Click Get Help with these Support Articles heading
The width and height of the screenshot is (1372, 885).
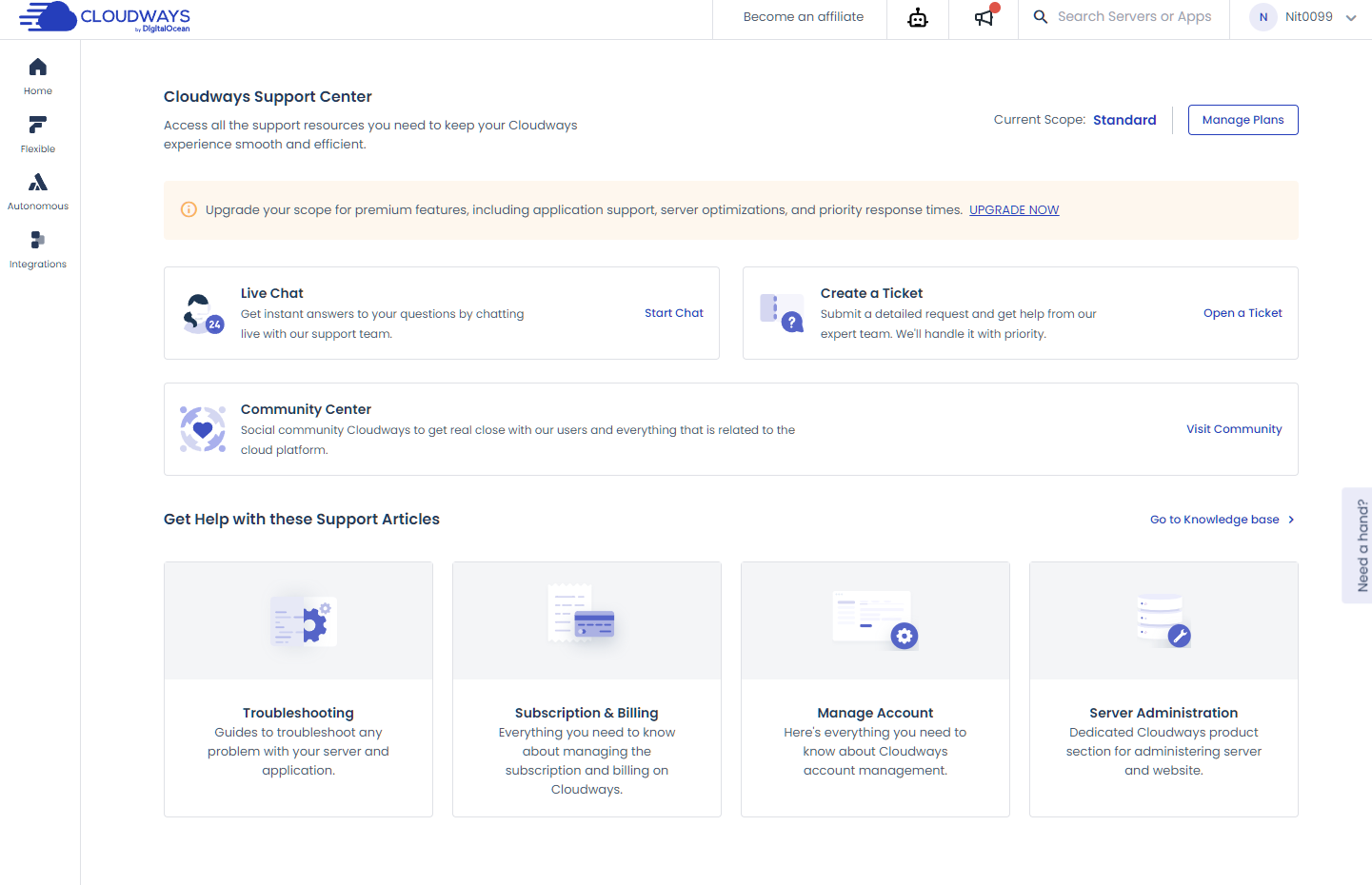tap(302, 520)
